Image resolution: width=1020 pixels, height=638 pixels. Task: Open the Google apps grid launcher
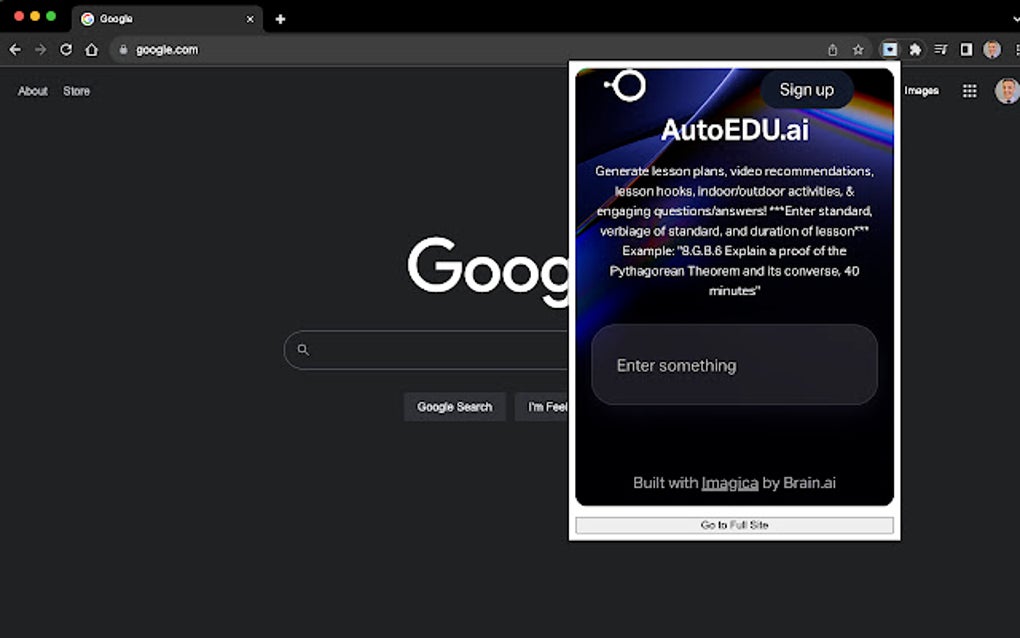click(969, 90)
